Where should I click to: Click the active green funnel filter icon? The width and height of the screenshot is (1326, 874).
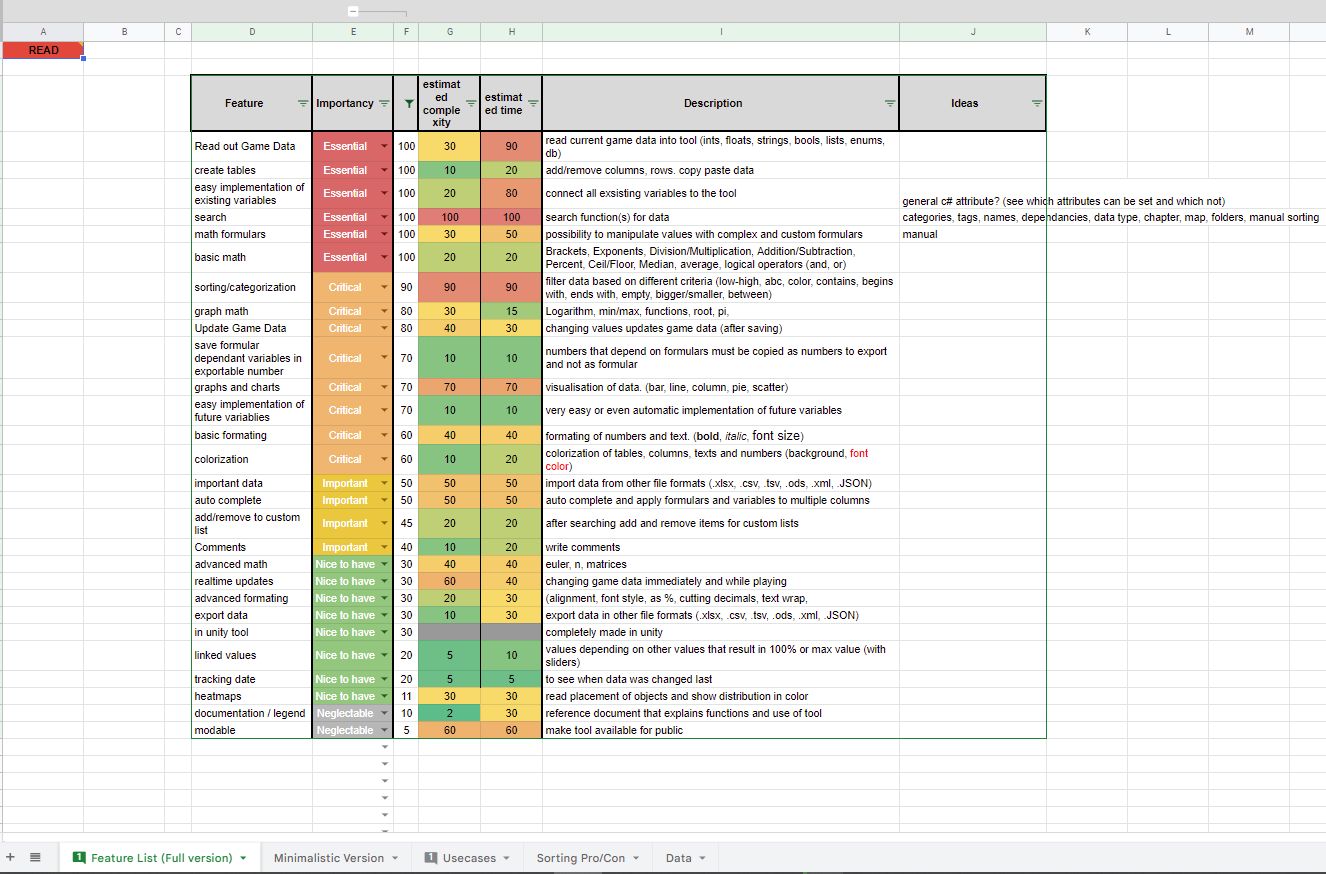tap(407, 104)
